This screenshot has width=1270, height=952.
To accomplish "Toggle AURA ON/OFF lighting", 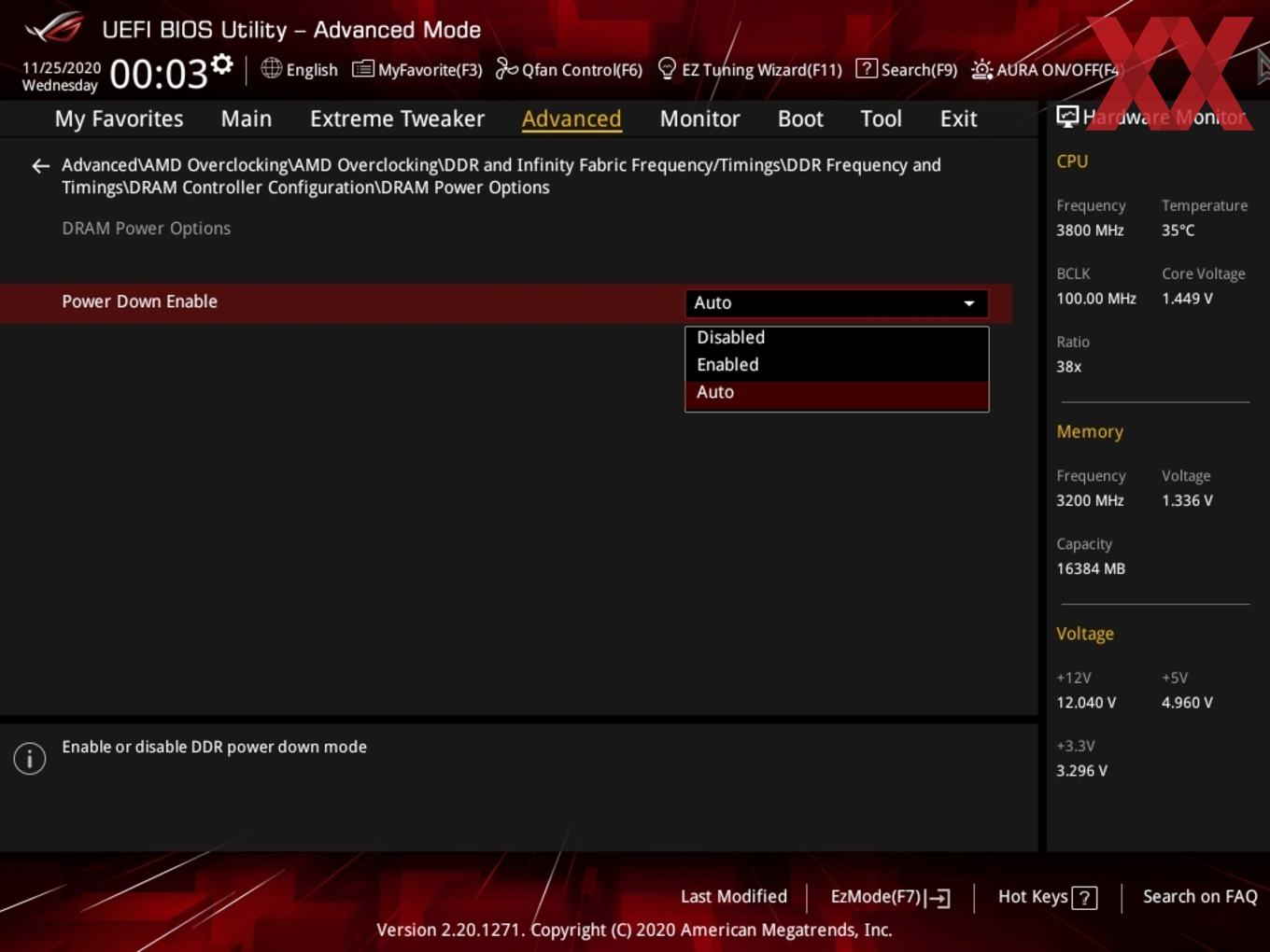I will (x=1045, y=69).
